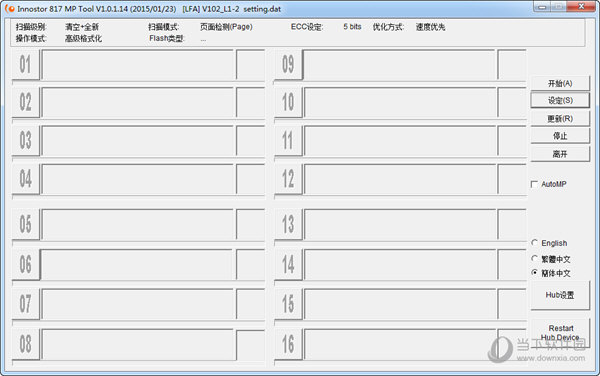This screenshot has width=600, height=376.
Task: Minimize the Innostor MP Tool window
Action: coord(542,7)
